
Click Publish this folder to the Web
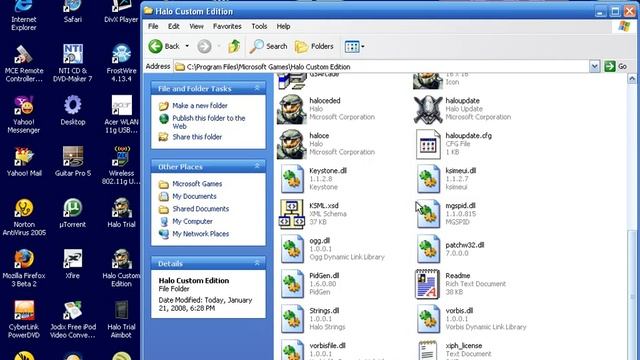209,122
